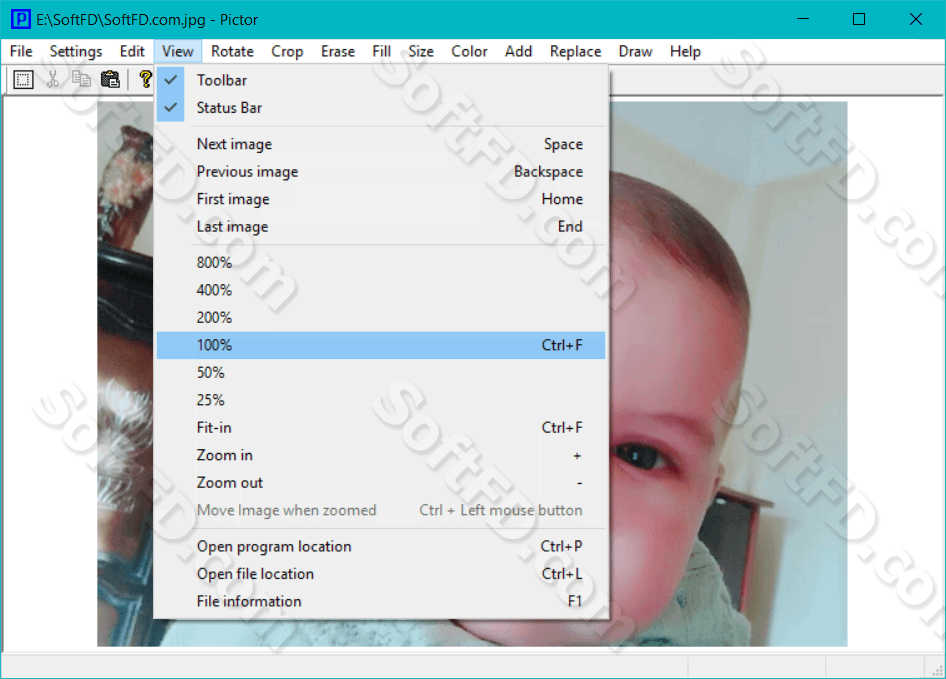Select First image menu entry

click(x=381, y=199)
